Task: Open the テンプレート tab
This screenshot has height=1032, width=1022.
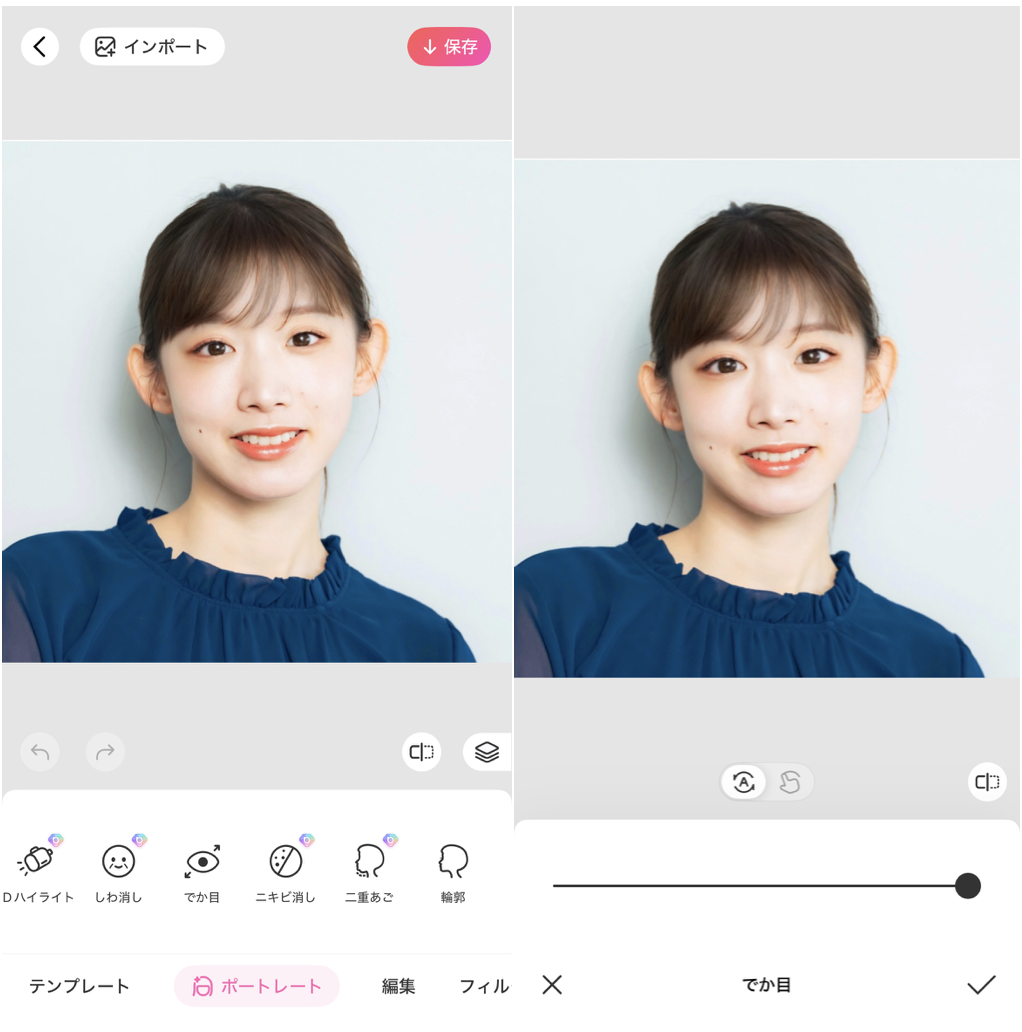Action: click(x=78, y=986)
